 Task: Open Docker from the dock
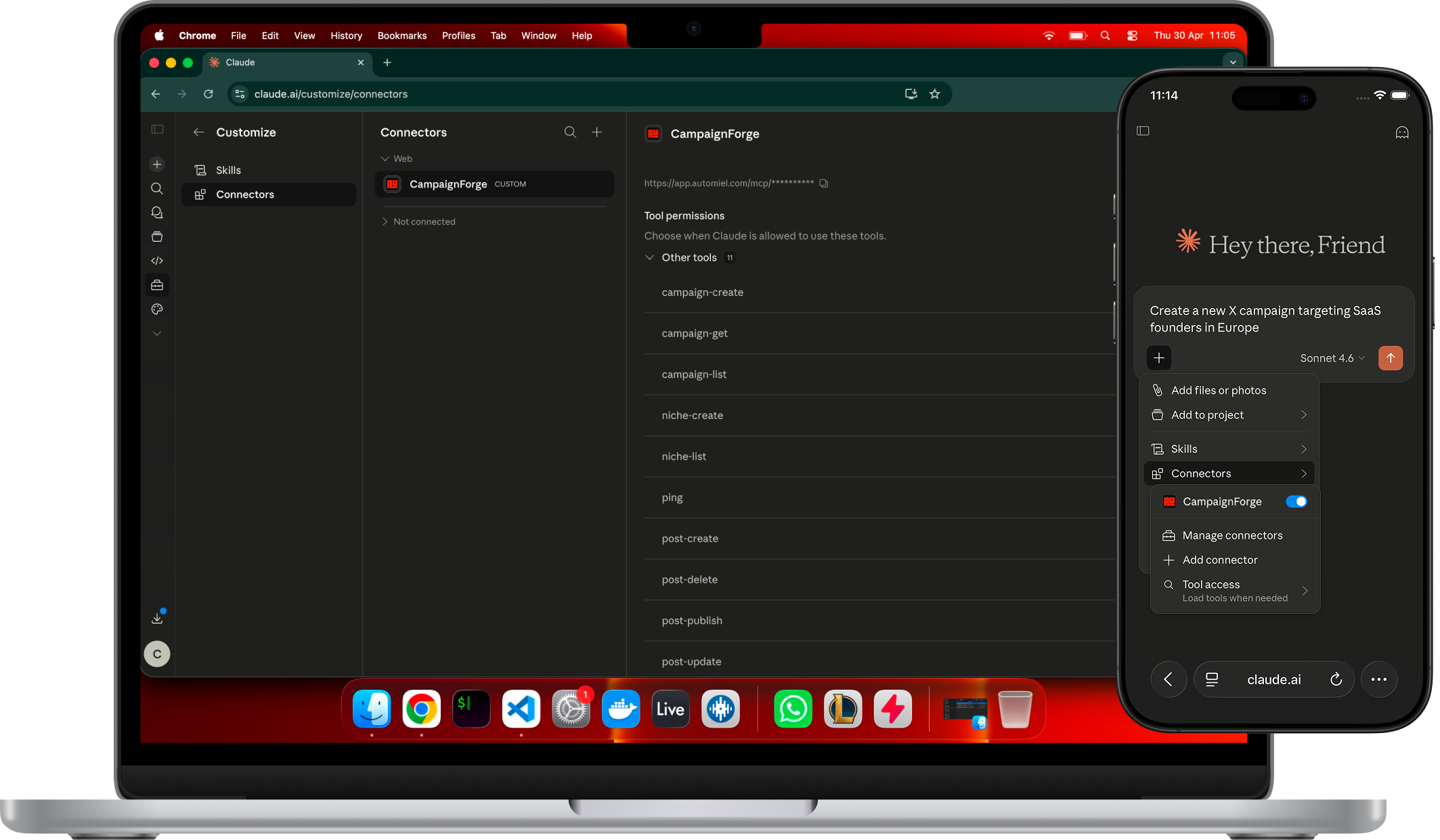621,709
